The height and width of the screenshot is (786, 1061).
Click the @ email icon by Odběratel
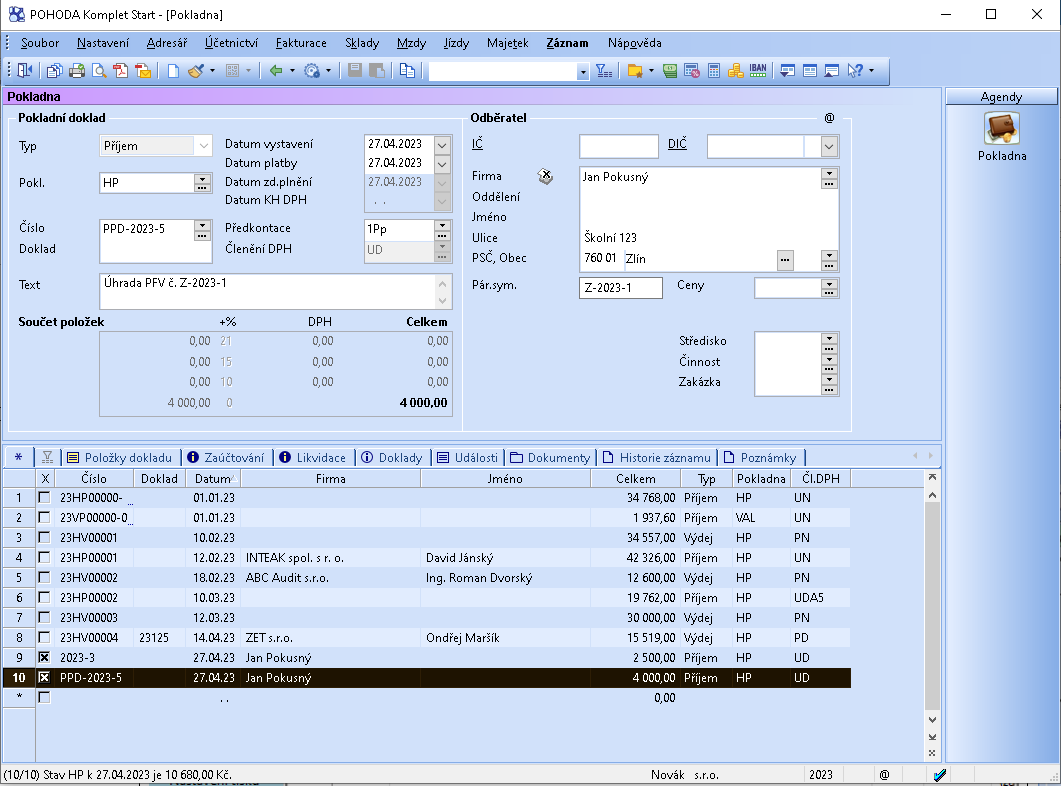pyautogui.click(x=830, y=118)
